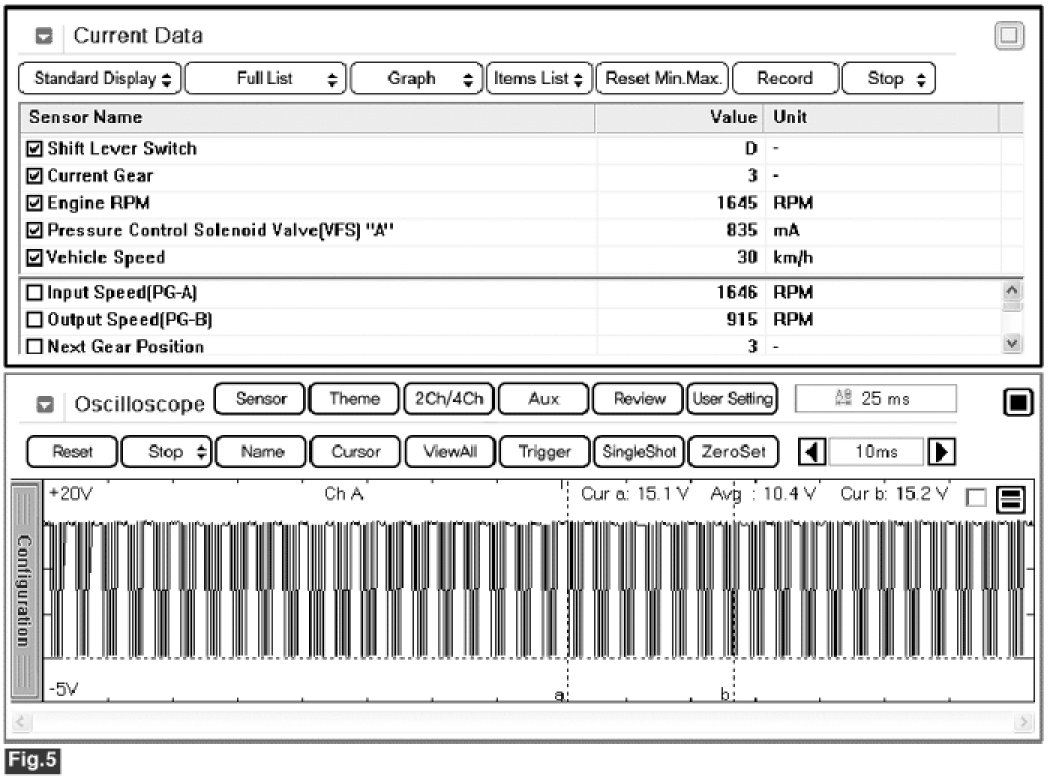Collapse the Current Data panel arrow icon
The width and height of the screenshot is (1050, 777).
(x=44, y=37)
